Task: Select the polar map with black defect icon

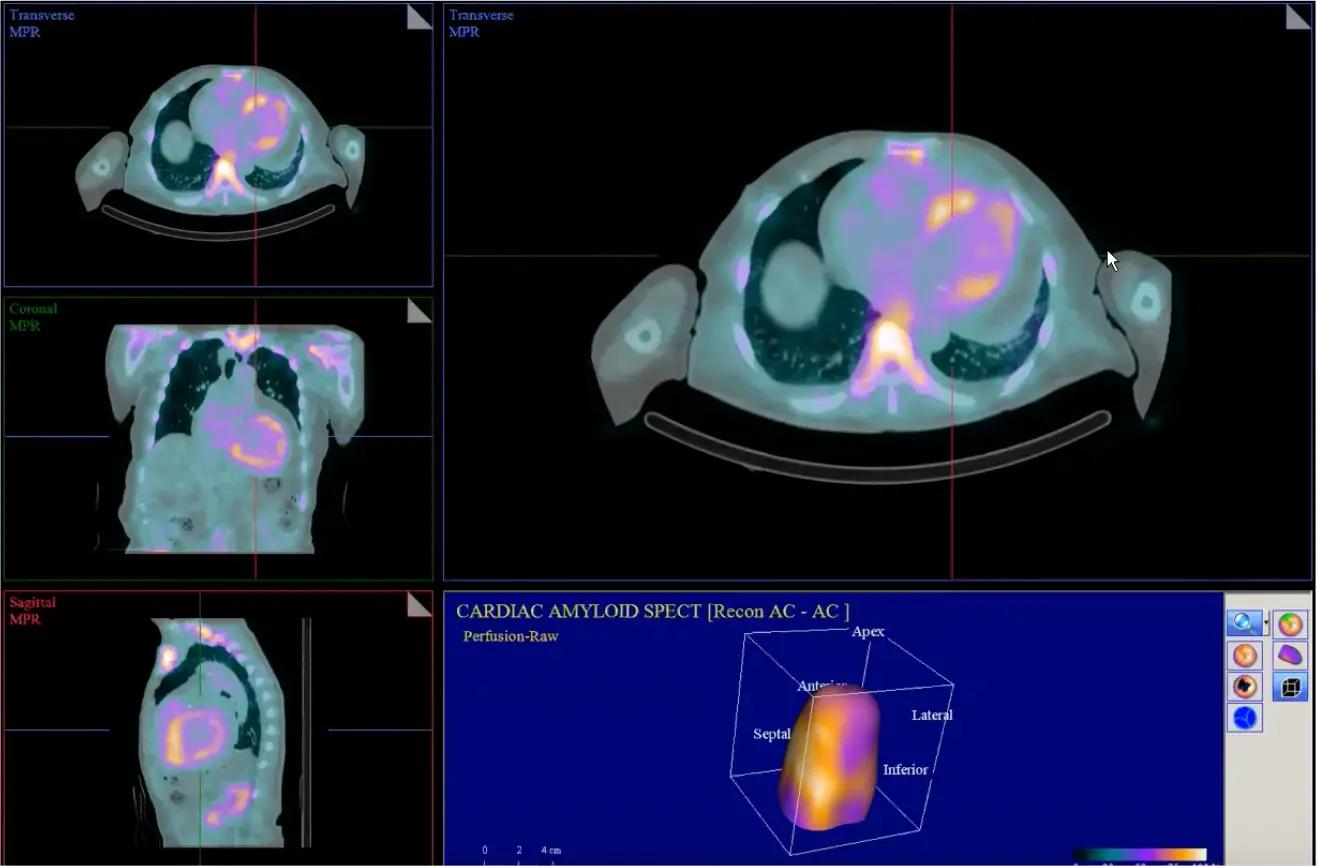Action: tap(1244, 687)
